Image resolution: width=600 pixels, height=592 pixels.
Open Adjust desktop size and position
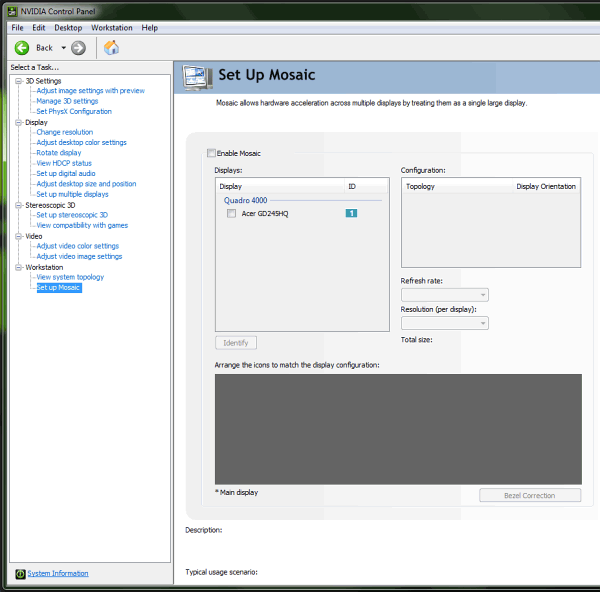point(86,184)
